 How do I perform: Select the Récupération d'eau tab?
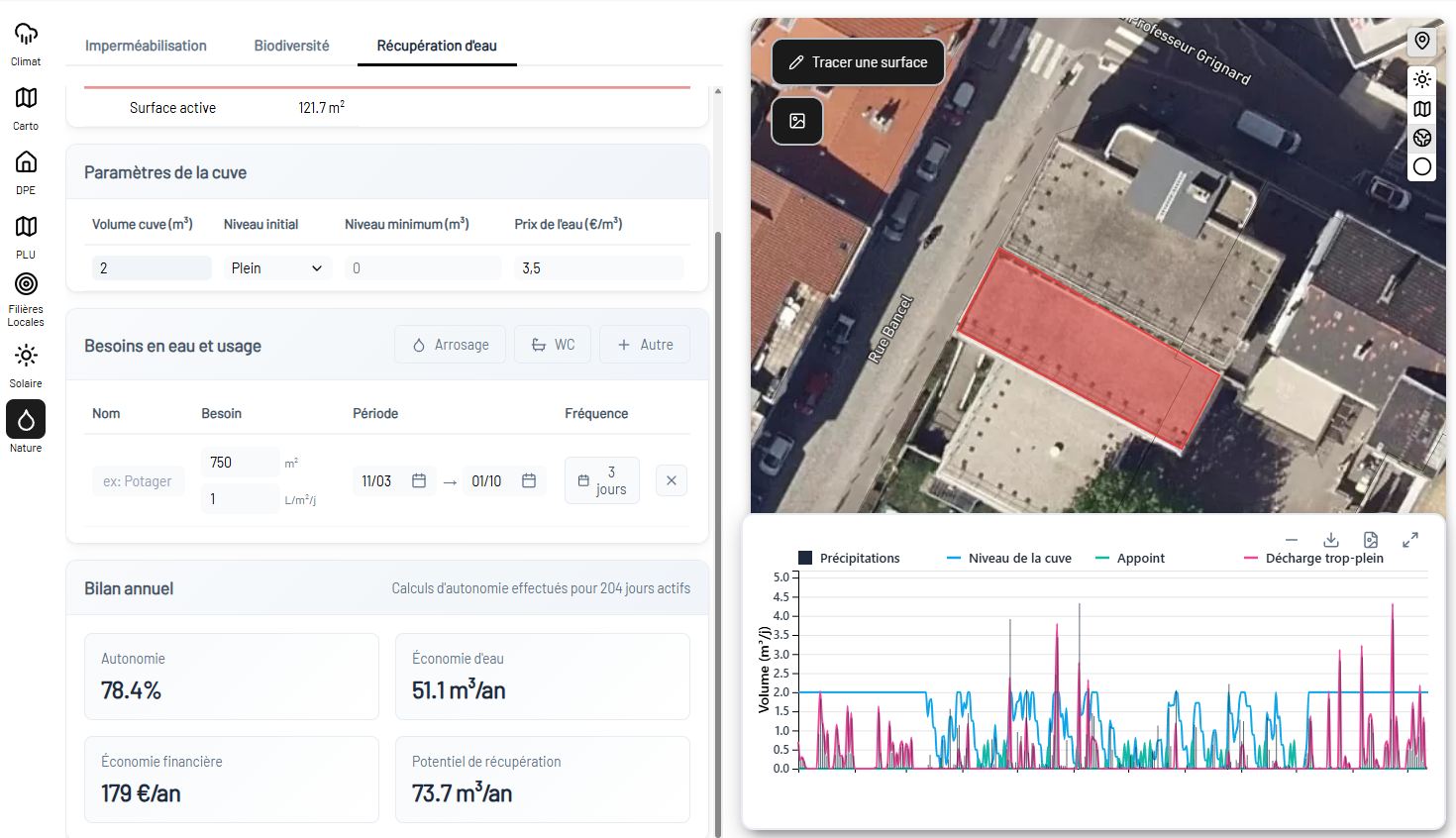[437, 46]
